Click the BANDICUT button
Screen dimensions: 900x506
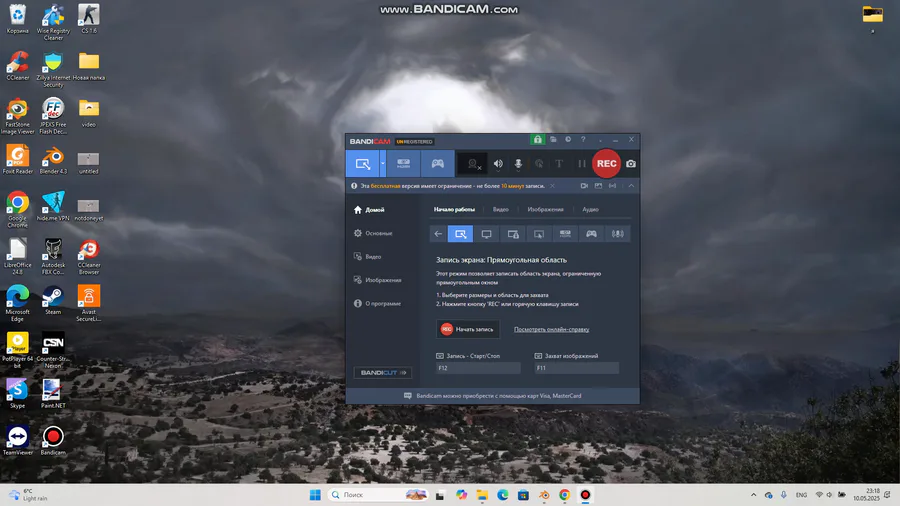pos(382,373)
